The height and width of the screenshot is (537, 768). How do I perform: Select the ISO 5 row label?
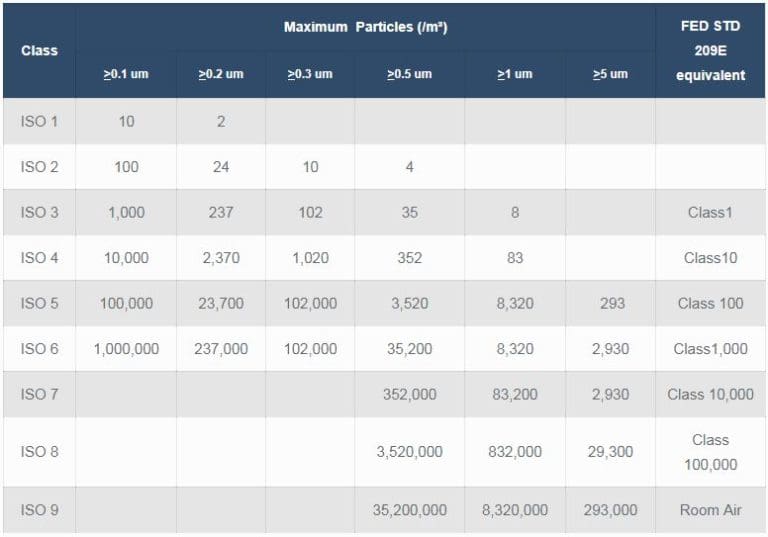click(x=39, y=303)
